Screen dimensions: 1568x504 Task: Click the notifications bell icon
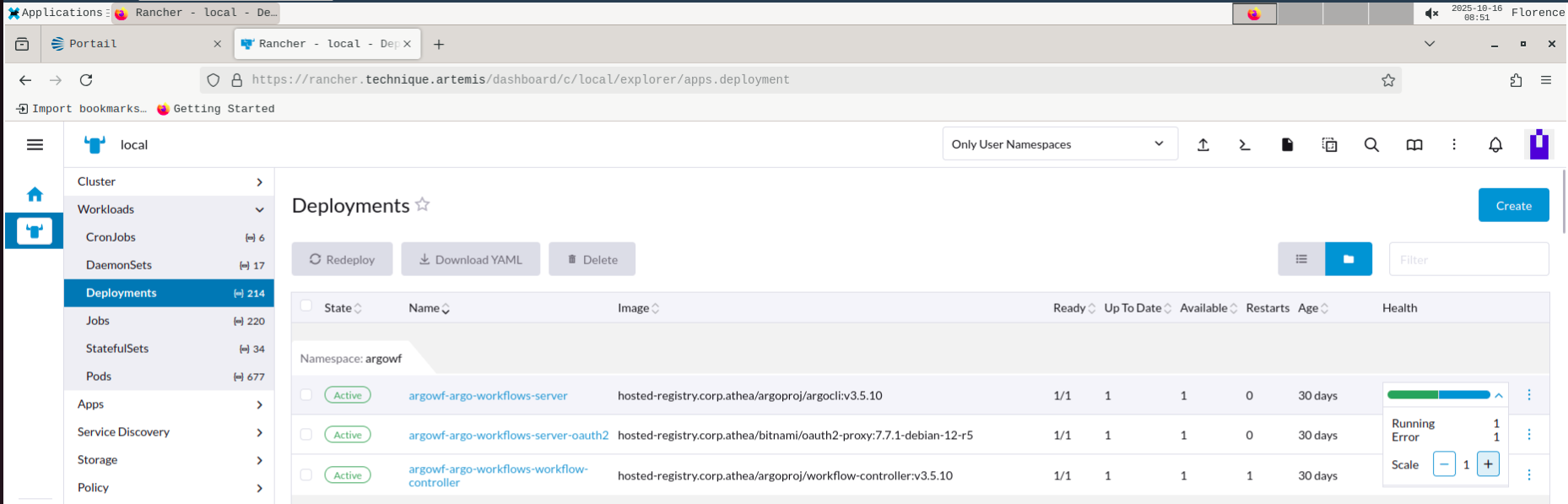[x=1495, y=145]
